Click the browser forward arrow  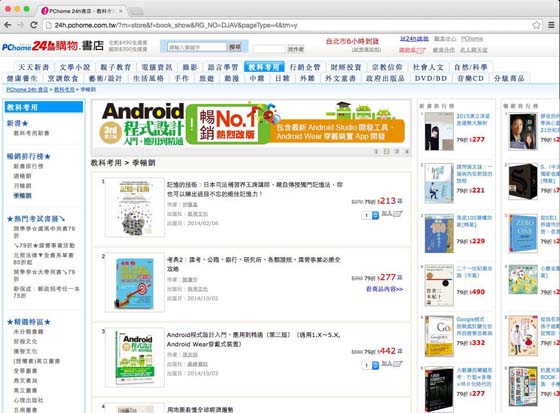coord(21,25)
